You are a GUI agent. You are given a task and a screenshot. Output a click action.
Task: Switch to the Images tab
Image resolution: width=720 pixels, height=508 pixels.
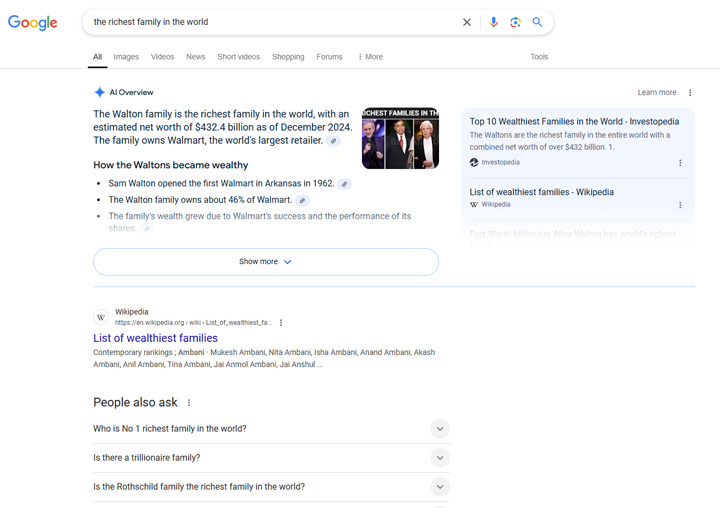(126, 57)
